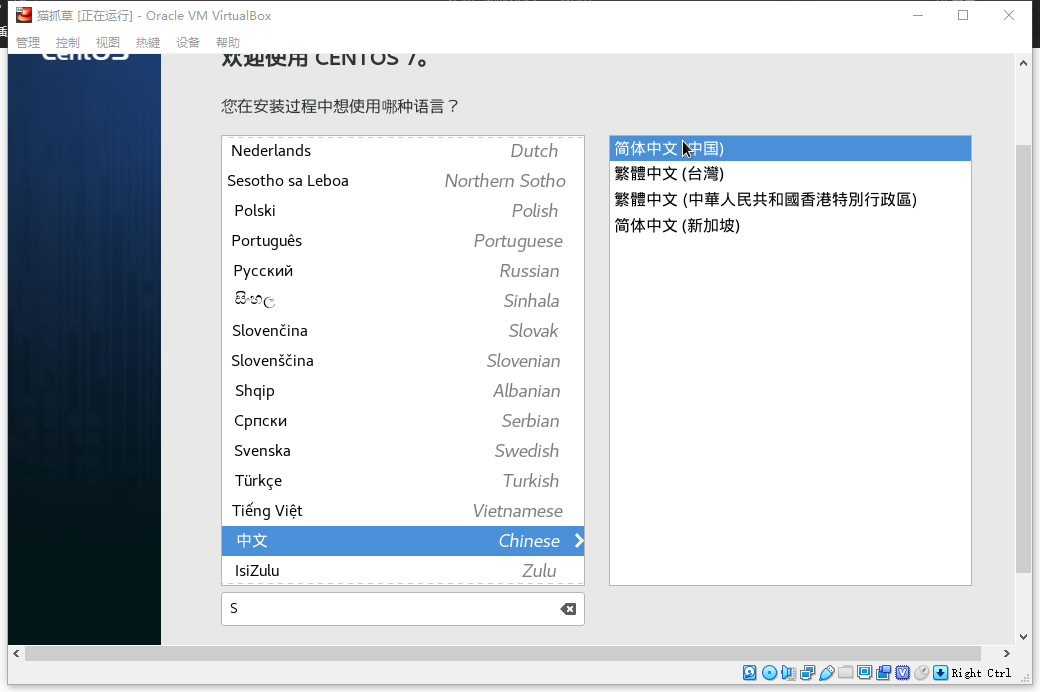1040x692 pixels.
Task: Select Svenska (Swedish) language row
Action: (403, 450)
